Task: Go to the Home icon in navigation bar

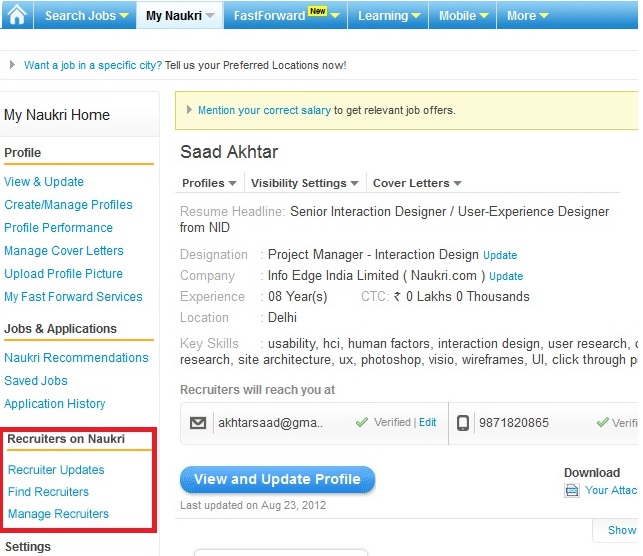Action: pyautogui.click(x=17, y=15)
